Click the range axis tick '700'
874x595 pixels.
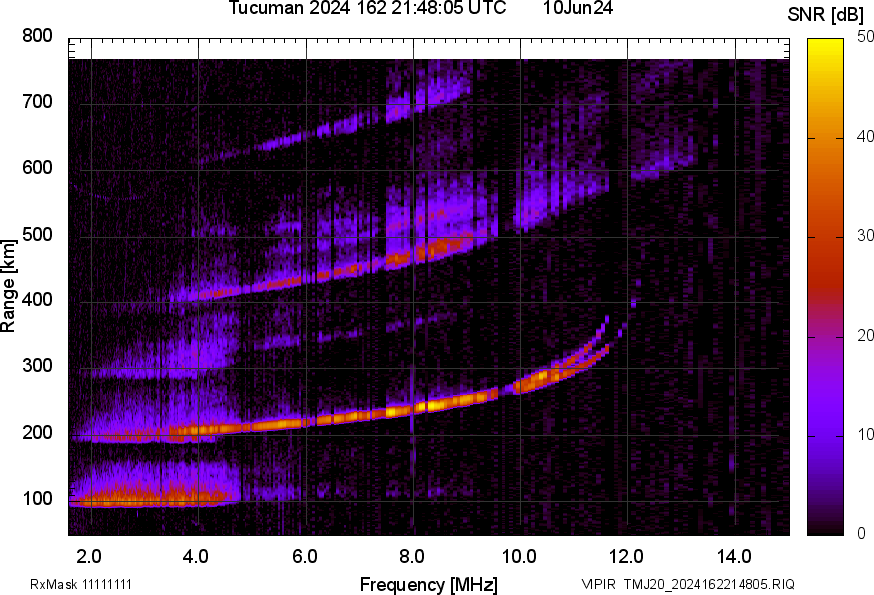(x=37, y=102)
